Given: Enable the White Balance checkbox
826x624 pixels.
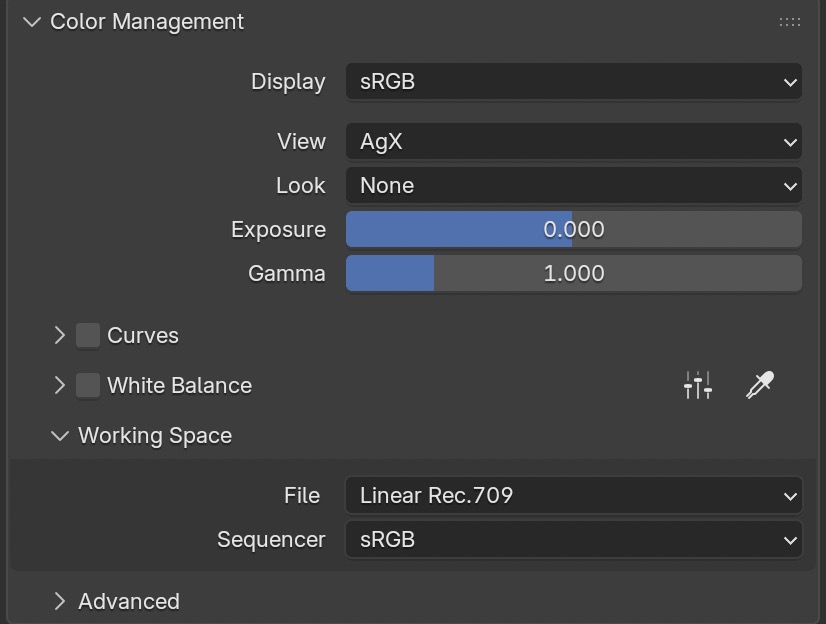Looking at the screenshot, I should pyautogui.click(x=88, y=385).
